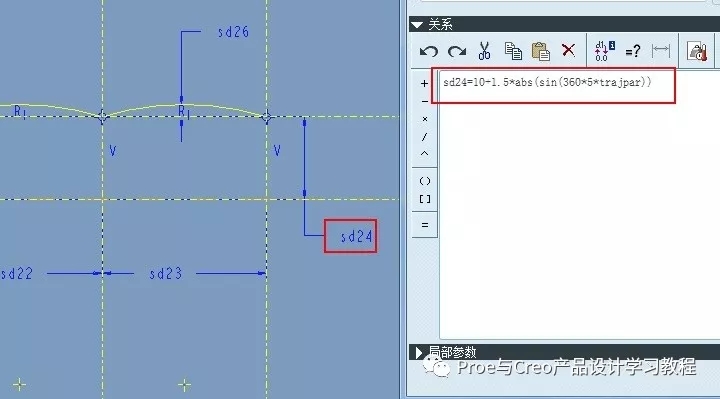Select the sd26 dimension label
Viewport: 720px width, 399px height.
pyautogui.click(x=233, y=32)
